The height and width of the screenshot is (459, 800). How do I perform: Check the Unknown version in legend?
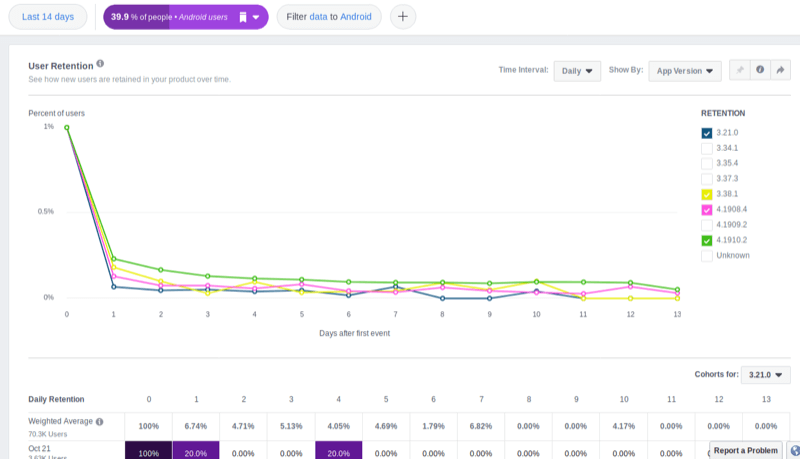pyautogui.click(x=707, y=256)
